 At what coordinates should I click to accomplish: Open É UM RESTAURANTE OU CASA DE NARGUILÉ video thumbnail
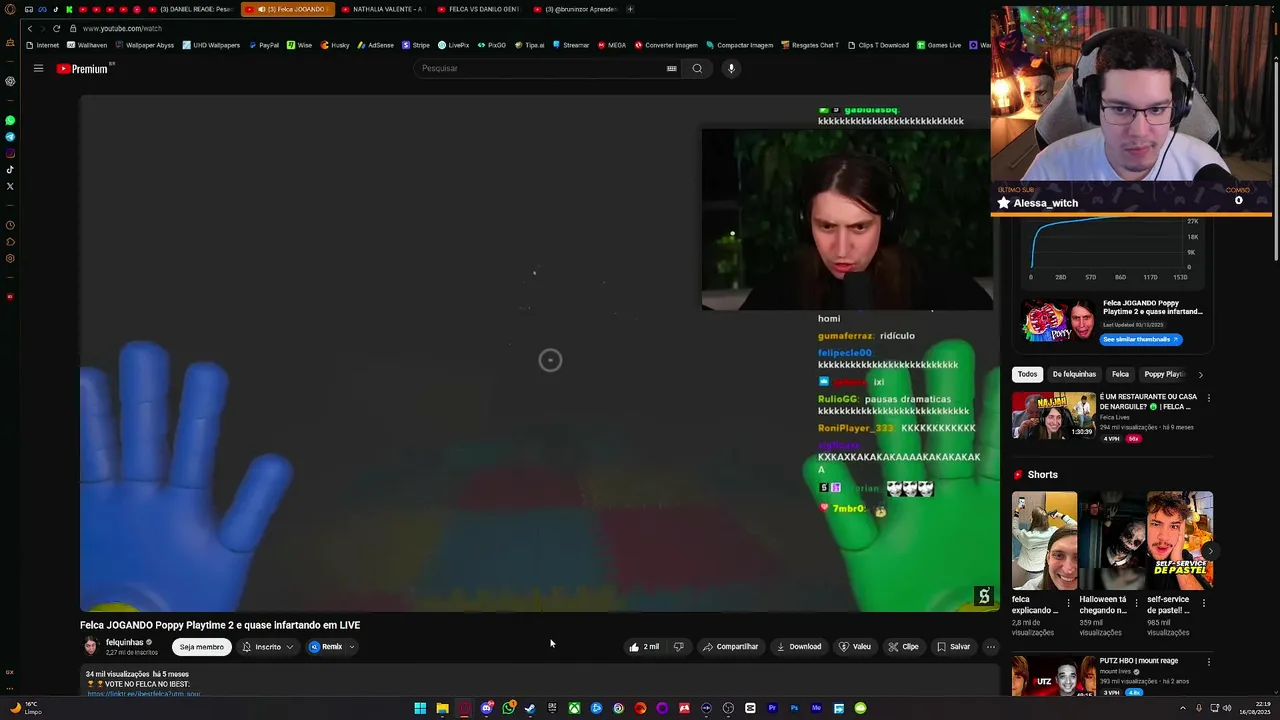(x=1053, y=416)
